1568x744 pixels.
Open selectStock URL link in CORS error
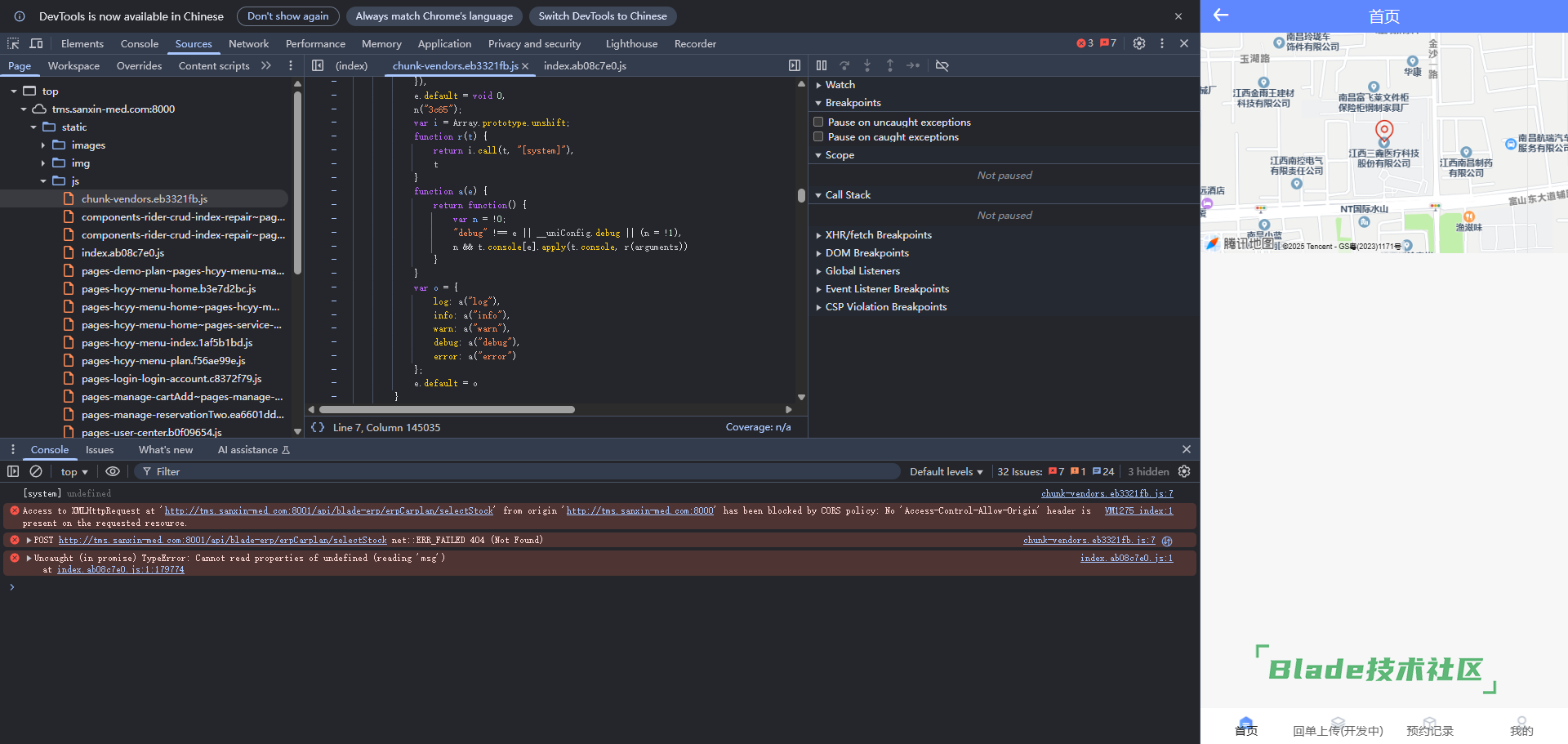329,510
